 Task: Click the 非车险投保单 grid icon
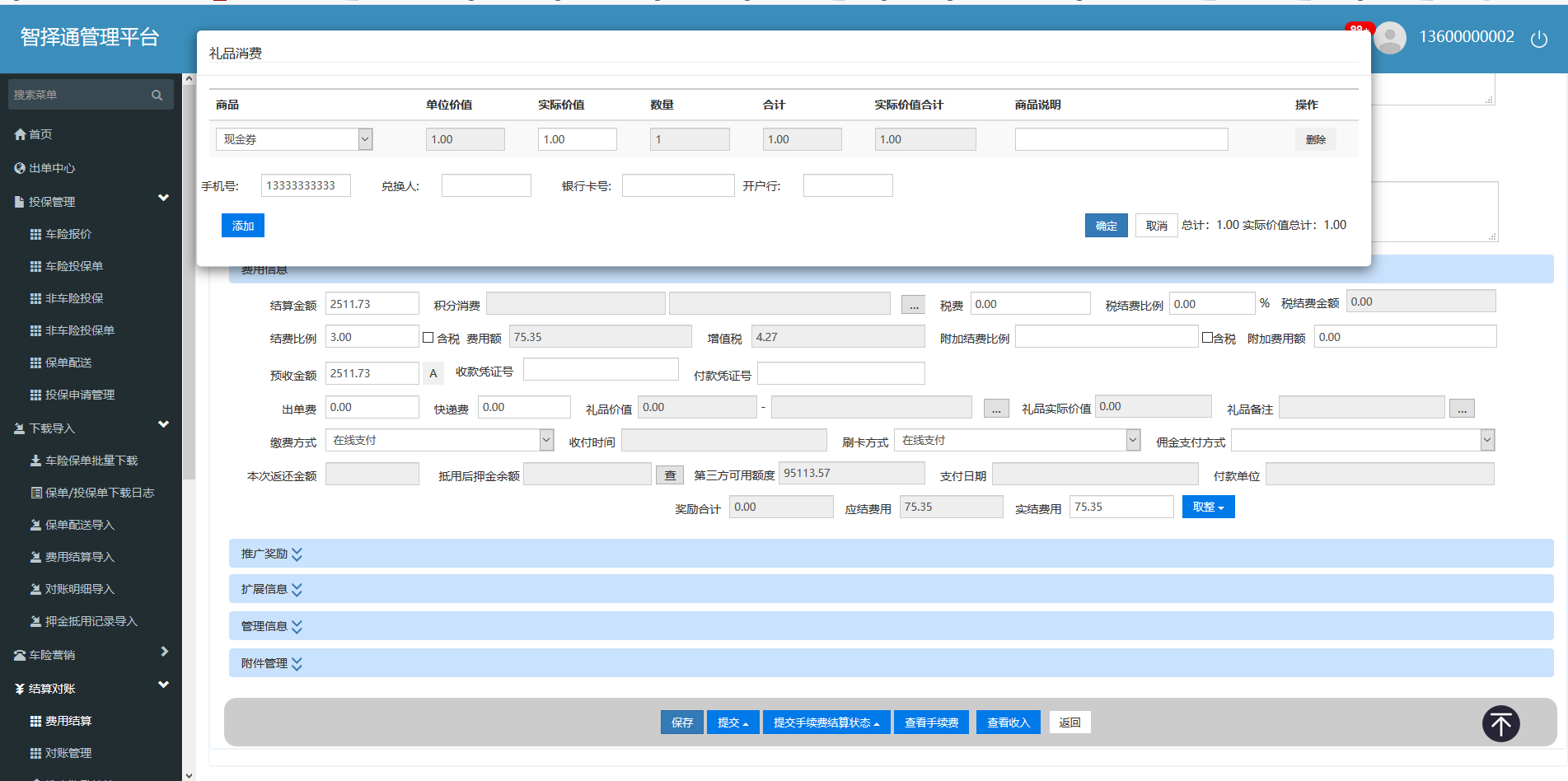(x=35, y=331)
